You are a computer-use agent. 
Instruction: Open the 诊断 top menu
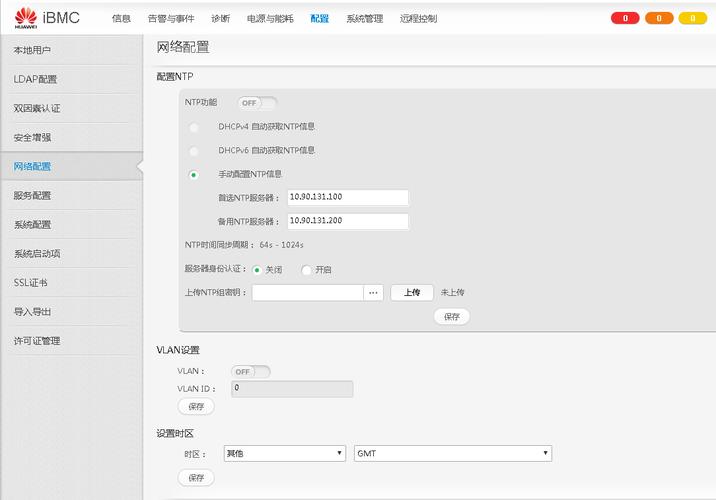click(221, 18)
